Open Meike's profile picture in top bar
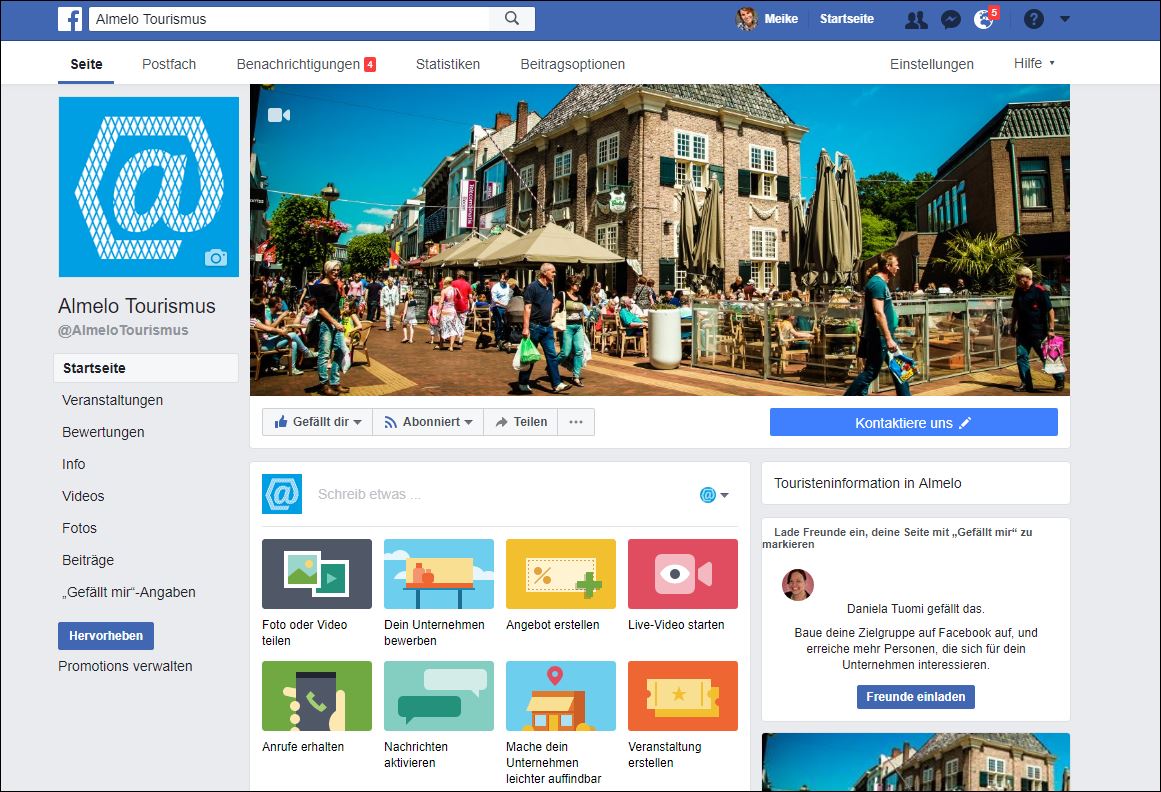The image size is (1161, 792). click(x=746, y=19)
